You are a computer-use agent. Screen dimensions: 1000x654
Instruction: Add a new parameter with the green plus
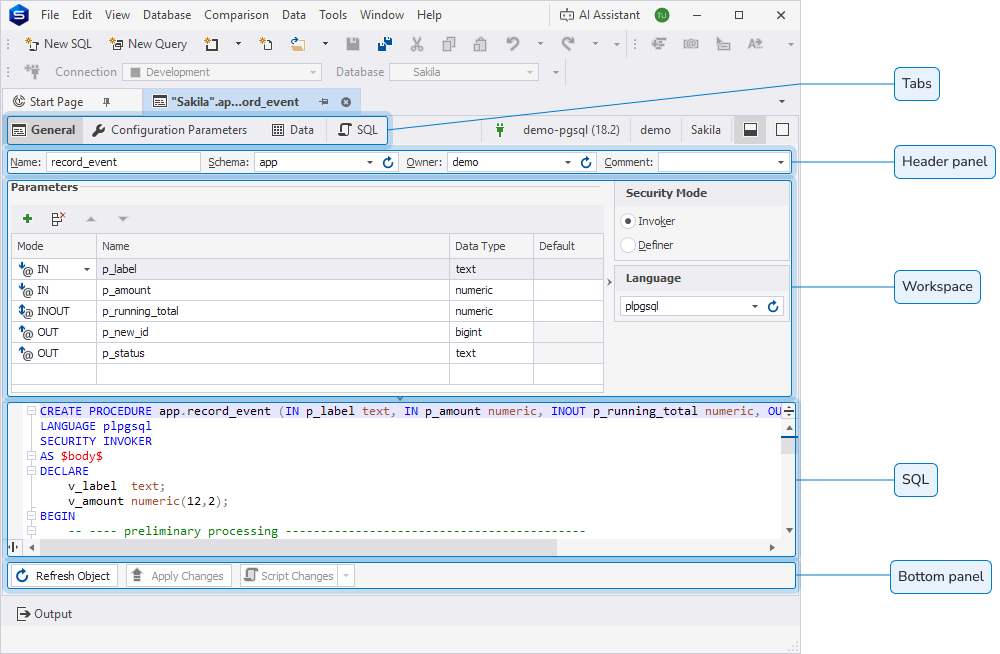click(x=27, y=219)
